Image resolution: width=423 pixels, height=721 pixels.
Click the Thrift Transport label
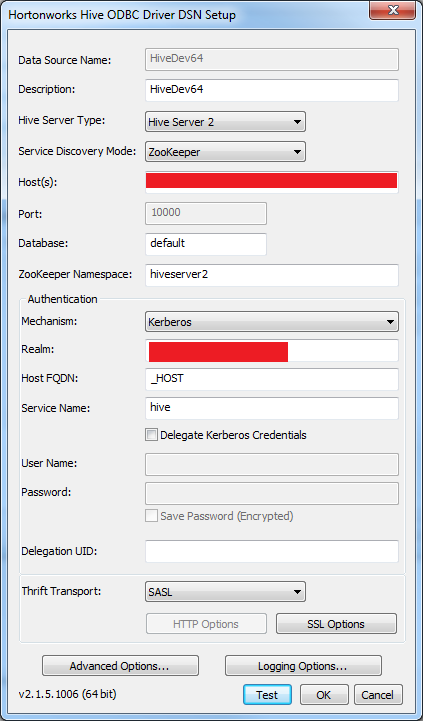61,591
